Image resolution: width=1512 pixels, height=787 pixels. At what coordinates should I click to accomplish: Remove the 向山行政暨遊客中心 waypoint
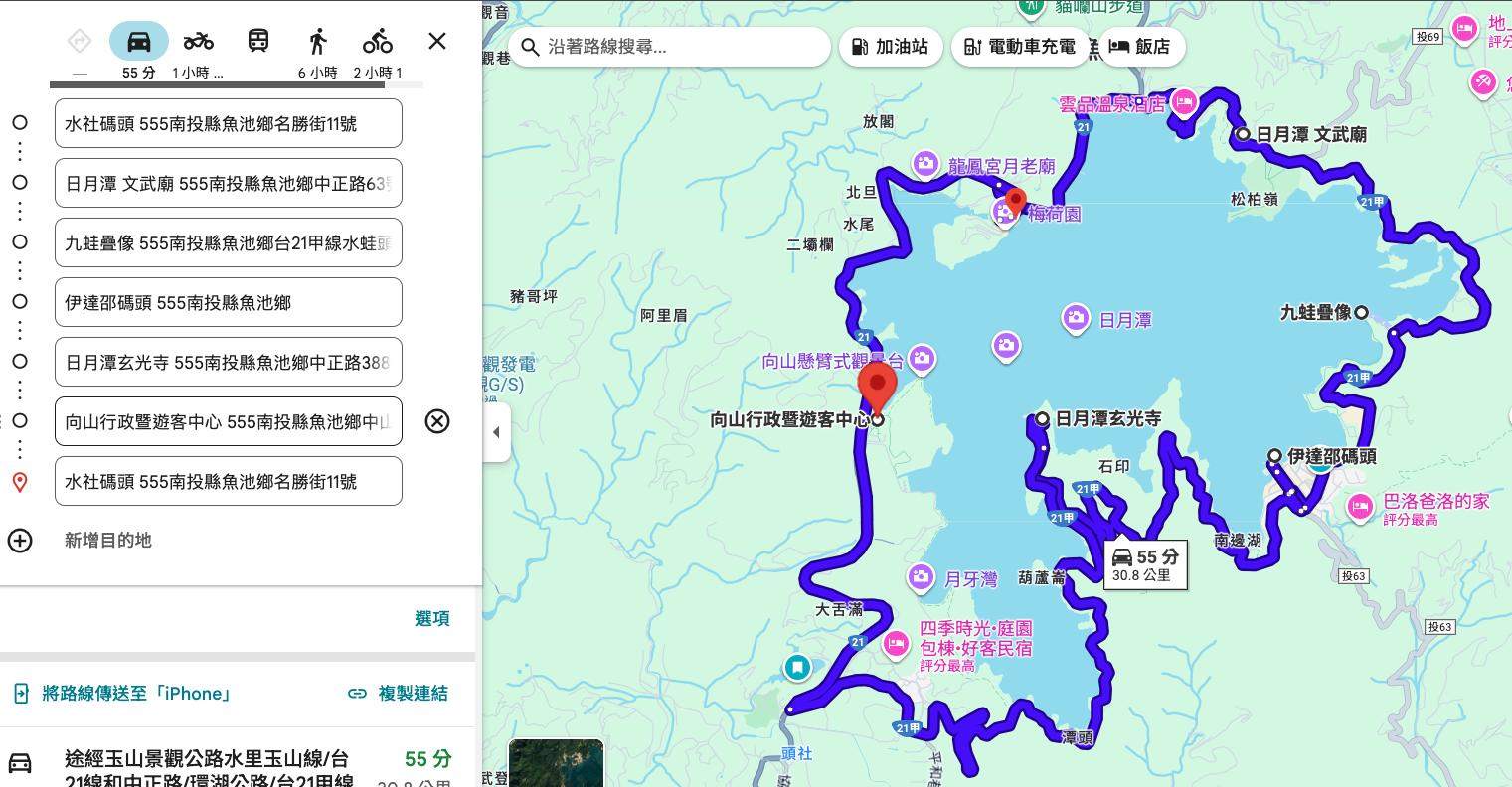[436, 421]
